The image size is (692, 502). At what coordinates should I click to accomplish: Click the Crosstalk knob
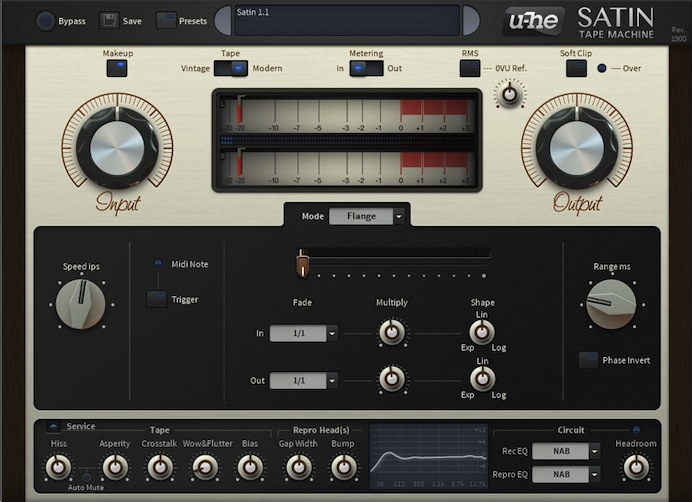click(160, 467)
